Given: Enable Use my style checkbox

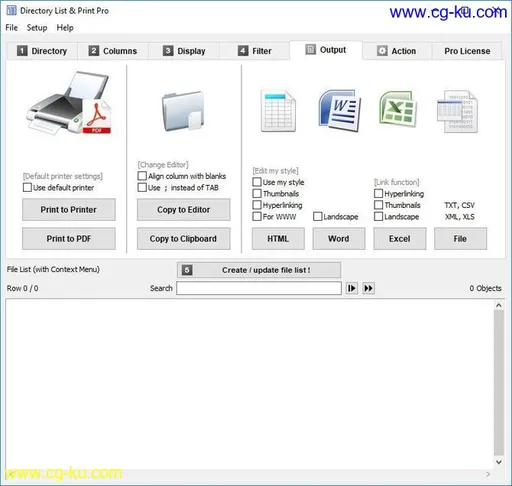Looking at the screenshot, I should 257,182.
